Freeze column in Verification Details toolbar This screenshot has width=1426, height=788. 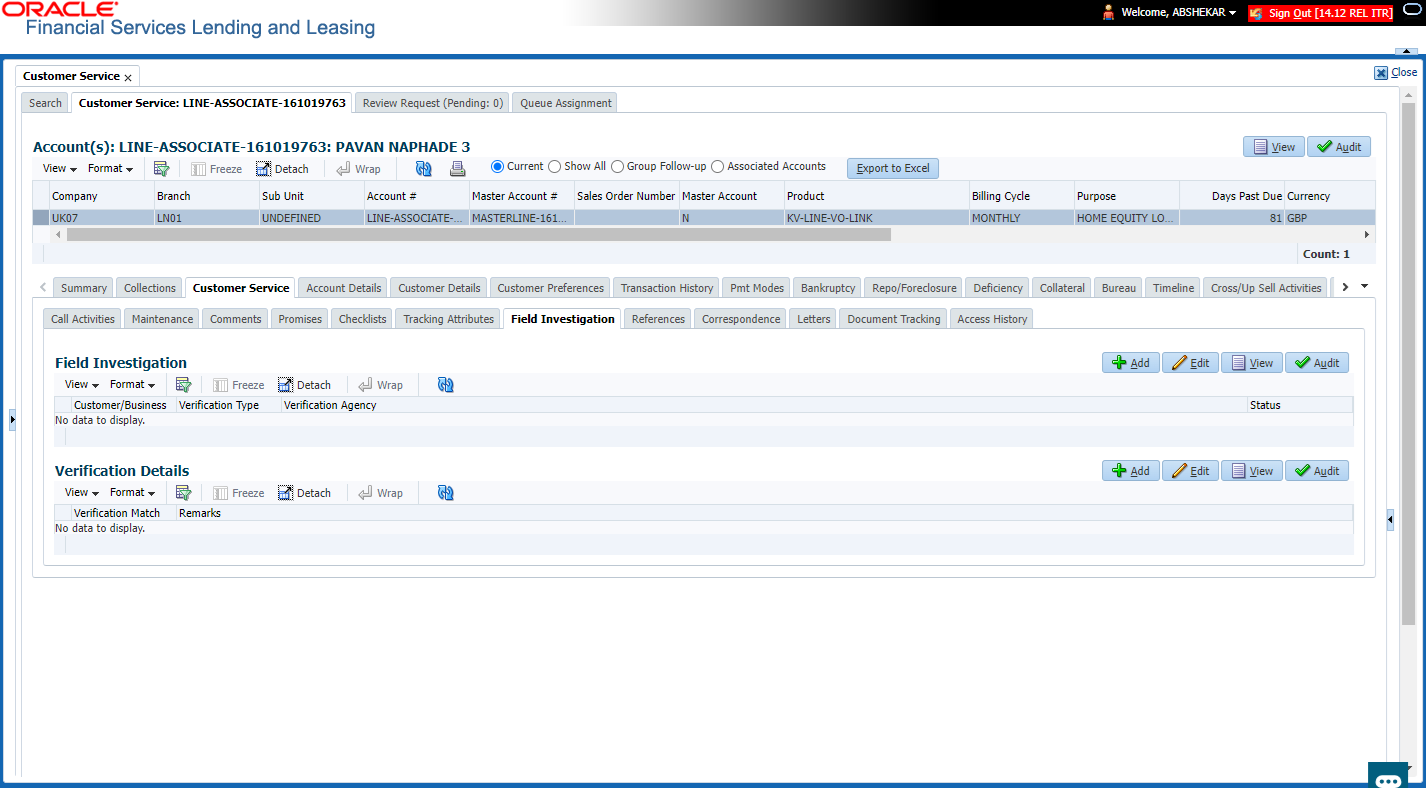coord(238,493)
